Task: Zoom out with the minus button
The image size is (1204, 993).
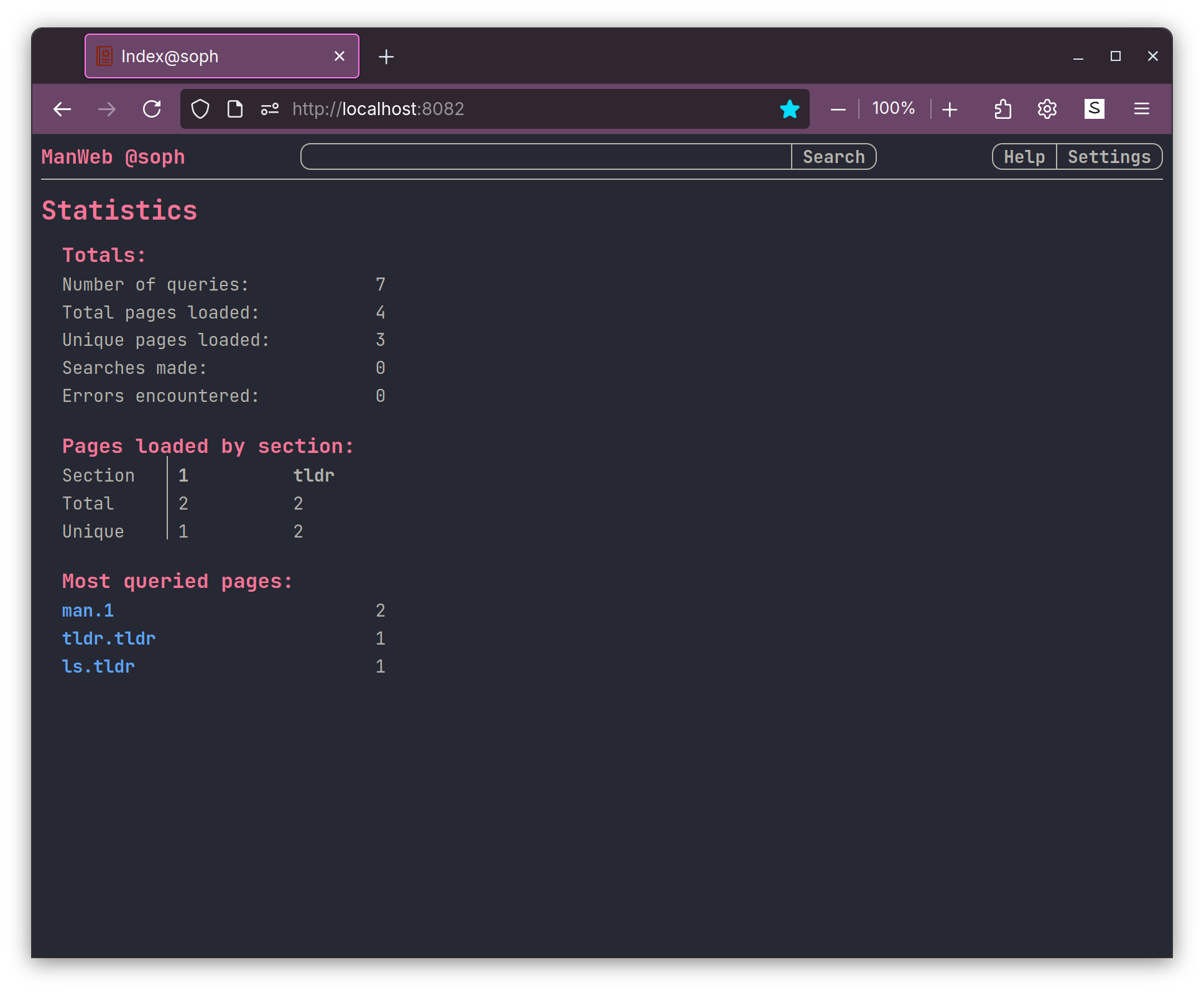Action: pos(838,110)
